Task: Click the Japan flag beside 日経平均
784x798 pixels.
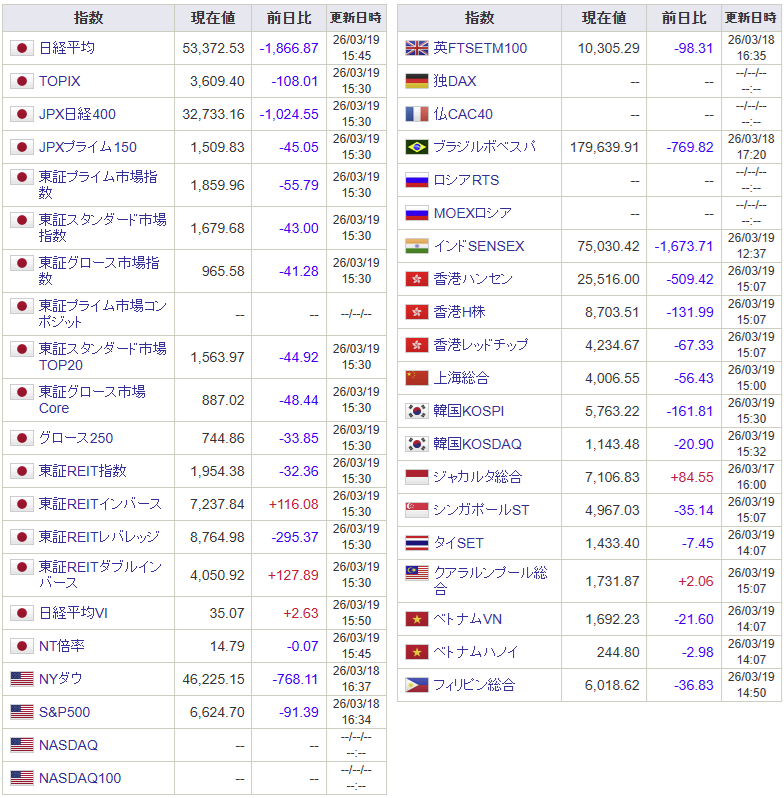Action: pos(22,48)
